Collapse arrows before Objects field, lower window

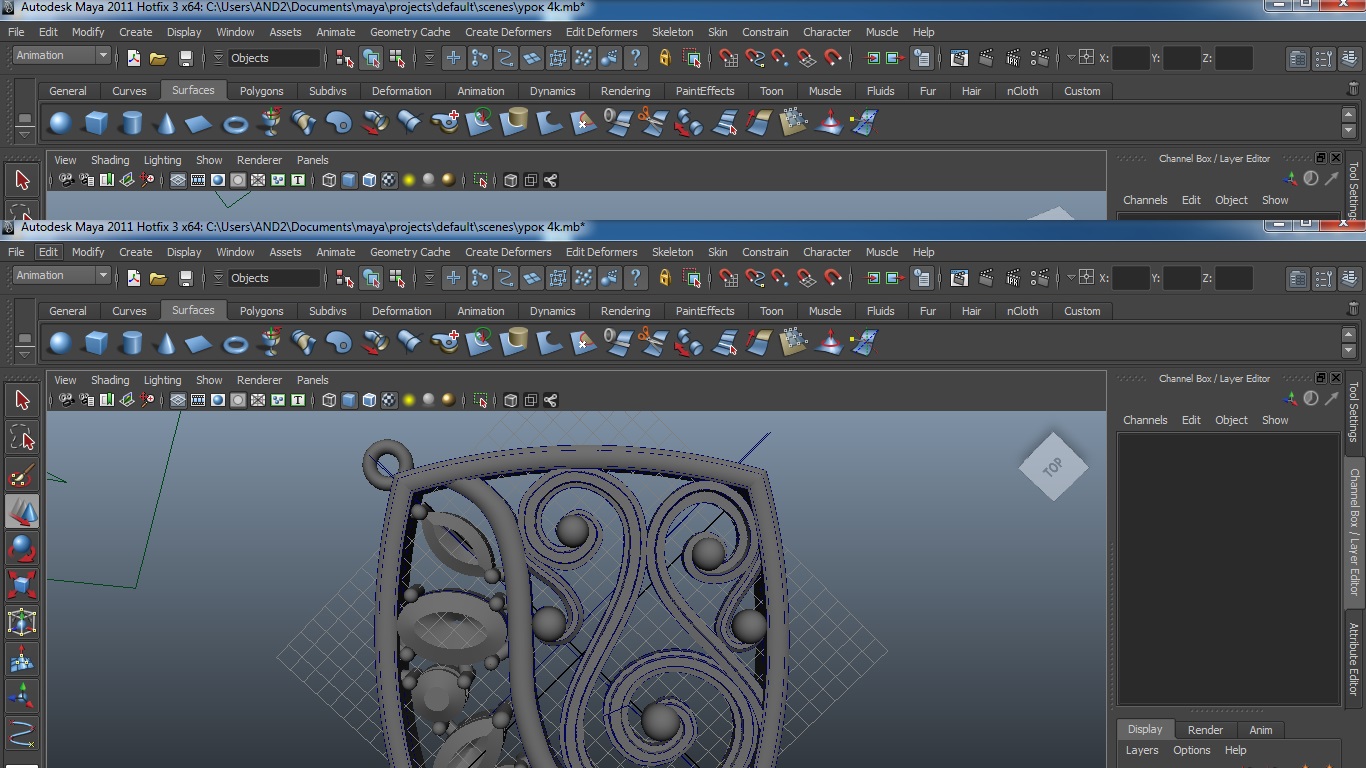(218, 278)
